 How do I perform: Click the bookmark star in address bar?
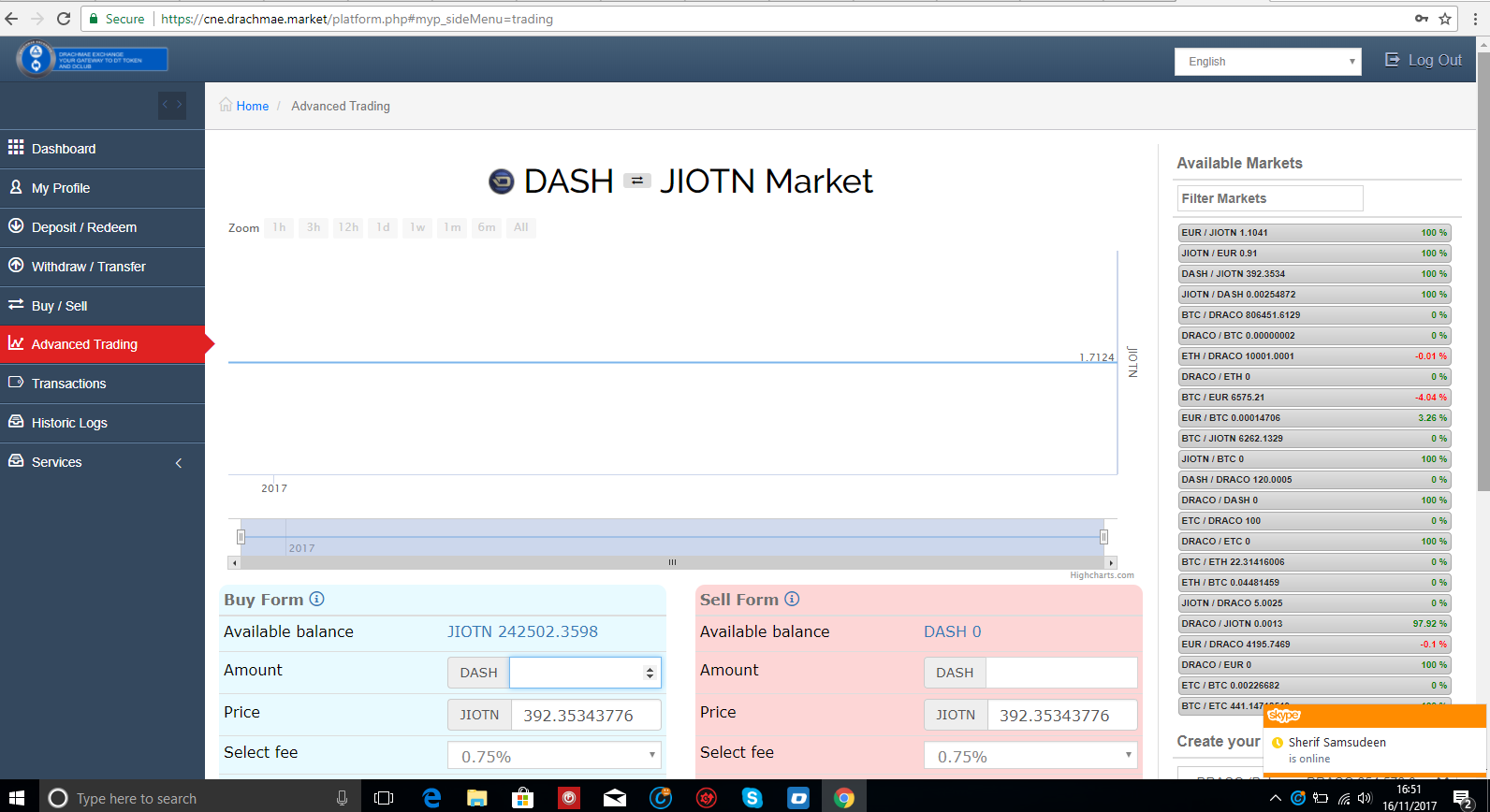click(1445, 19)
